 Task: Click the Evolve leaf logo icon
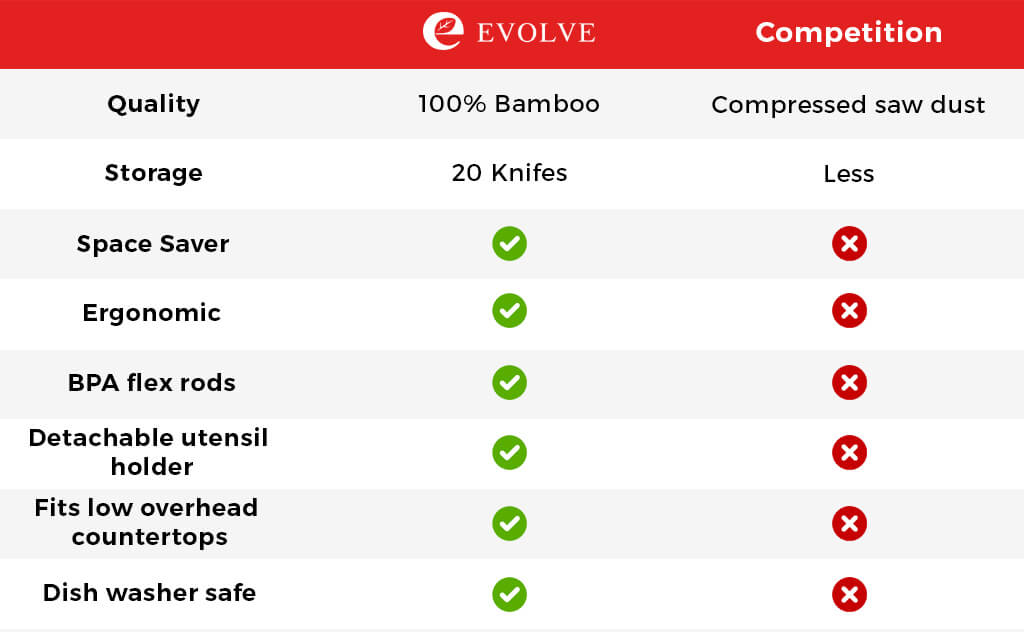(443, 31)
